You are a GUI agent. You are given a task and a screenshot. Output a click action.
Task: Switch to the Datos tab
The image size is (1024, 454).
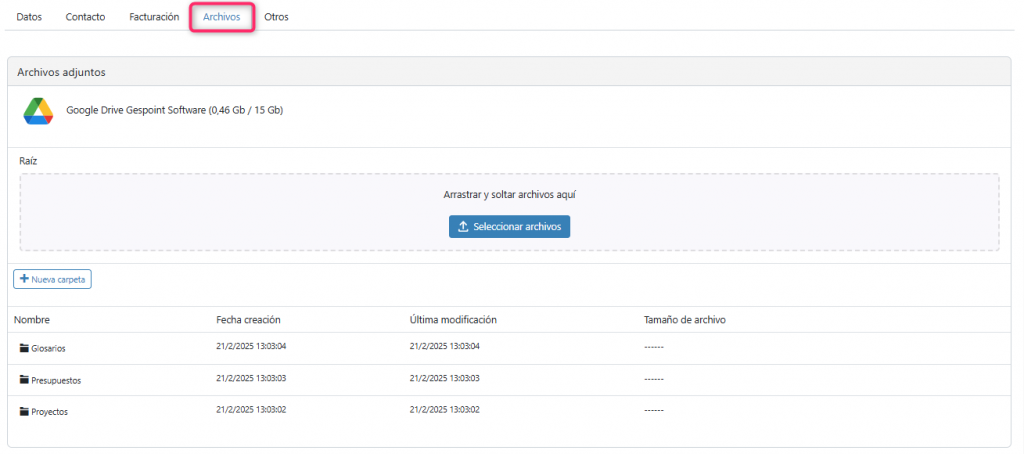(x=29, y=17)
